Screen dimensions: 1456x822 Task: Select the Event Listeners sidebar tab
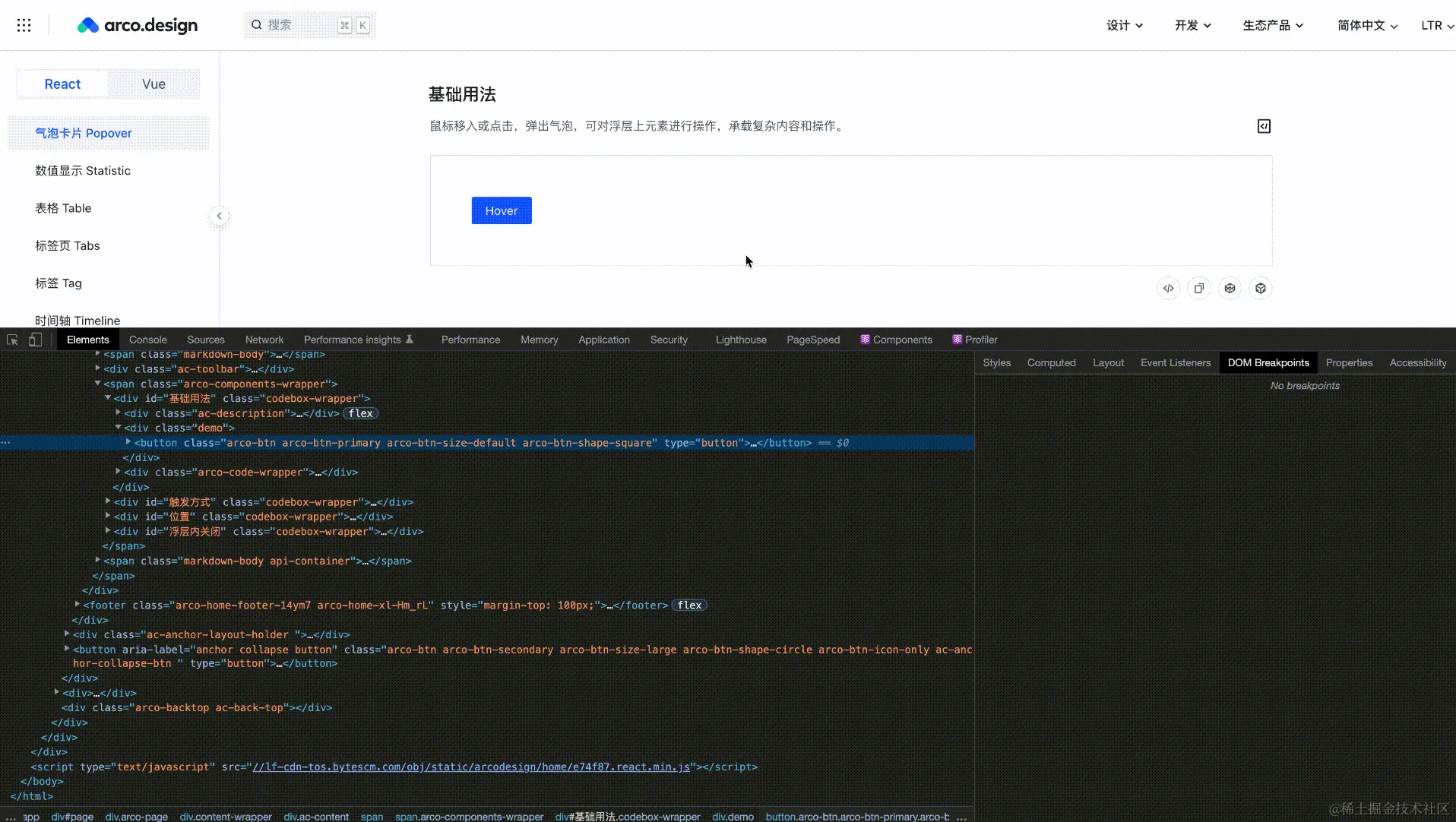coord(1176,363)
